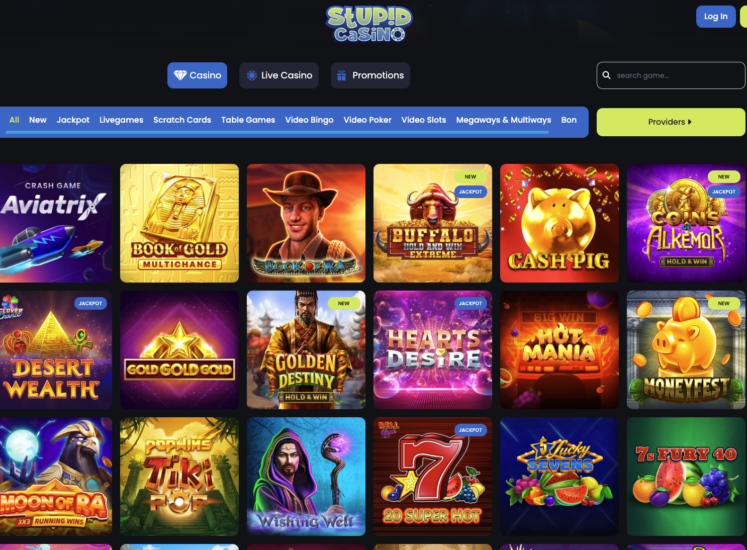Play the Cash Pig slot
Image resolution: width=747 pixels, height=550 pixels.
coord(559,224)
